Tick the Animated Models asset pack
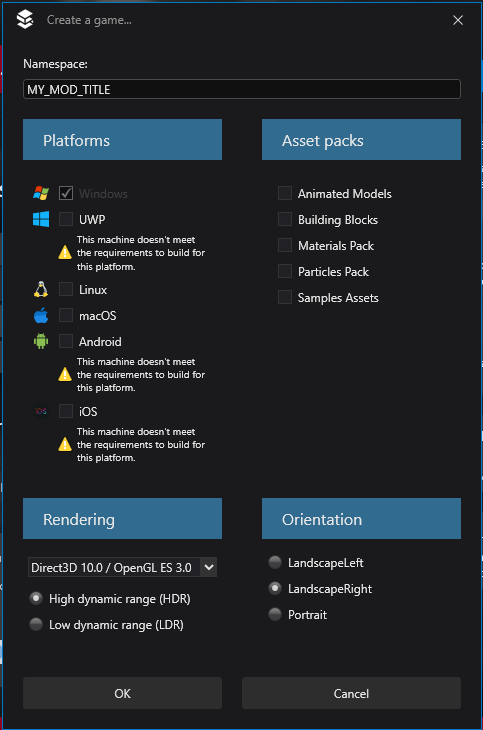The image size is (483, 730). [285, 193]
